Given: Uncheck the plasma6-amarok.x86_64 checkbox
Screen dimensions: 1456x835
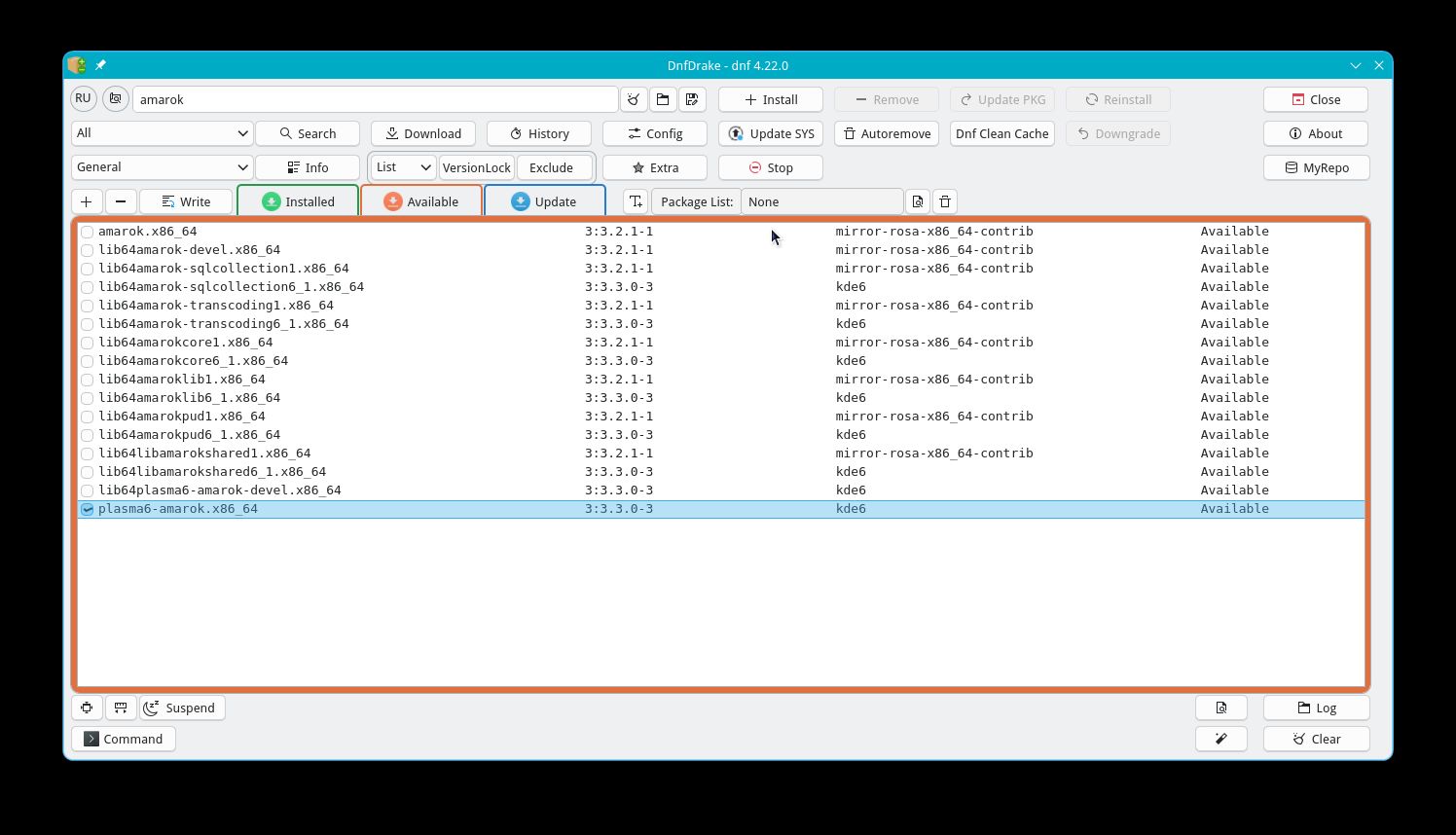Looking at the screenshot, I should pos(88,509).
